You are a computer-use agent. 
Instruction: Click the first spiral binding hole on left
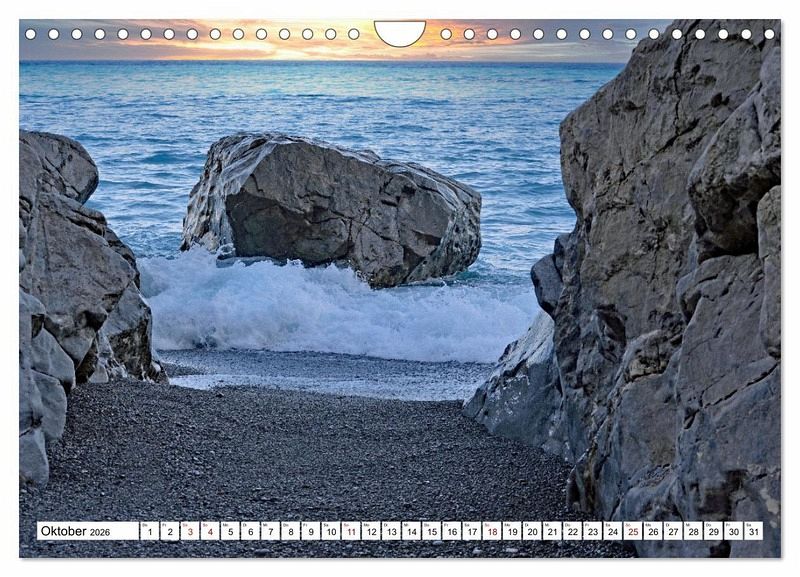point(30,34)
